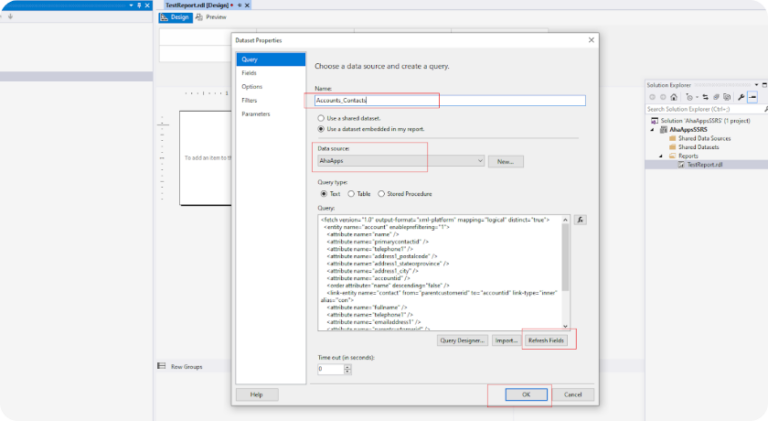This screenshot has height=421, width=768.
Task: Open Properties wrench icon in Solution Explorer
Action: point(739,98)
